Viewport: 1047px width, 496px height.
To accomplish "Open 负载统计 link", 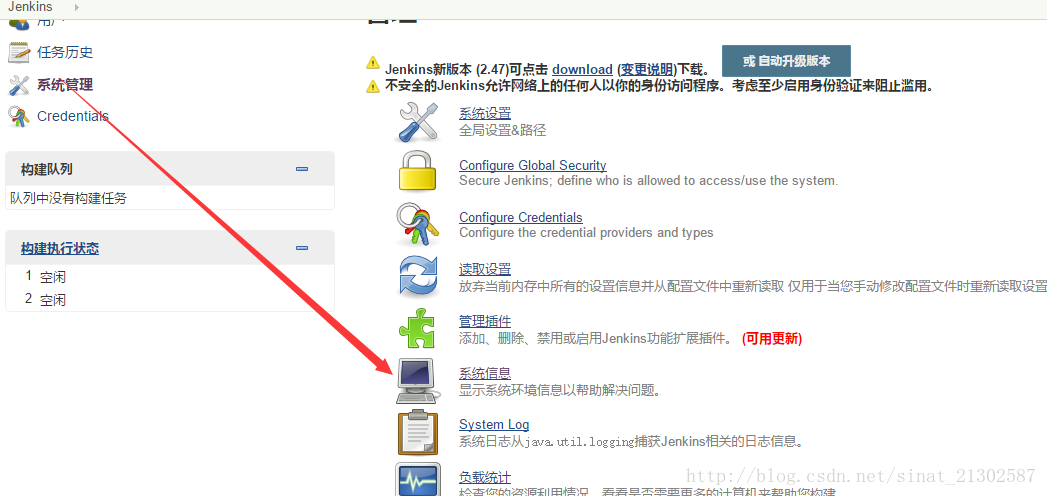I will pos(485,477).
